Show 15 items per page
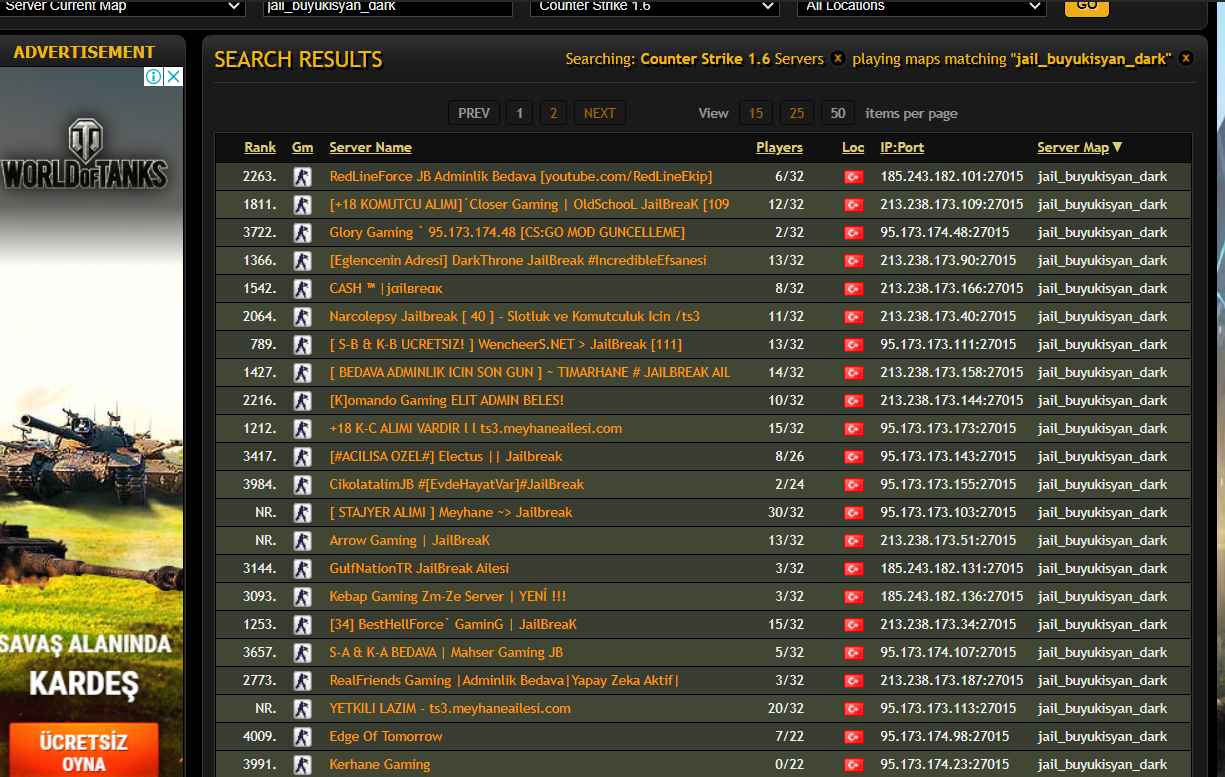Viewport: 1225px width, 777px height. click(x=756, y=113)
